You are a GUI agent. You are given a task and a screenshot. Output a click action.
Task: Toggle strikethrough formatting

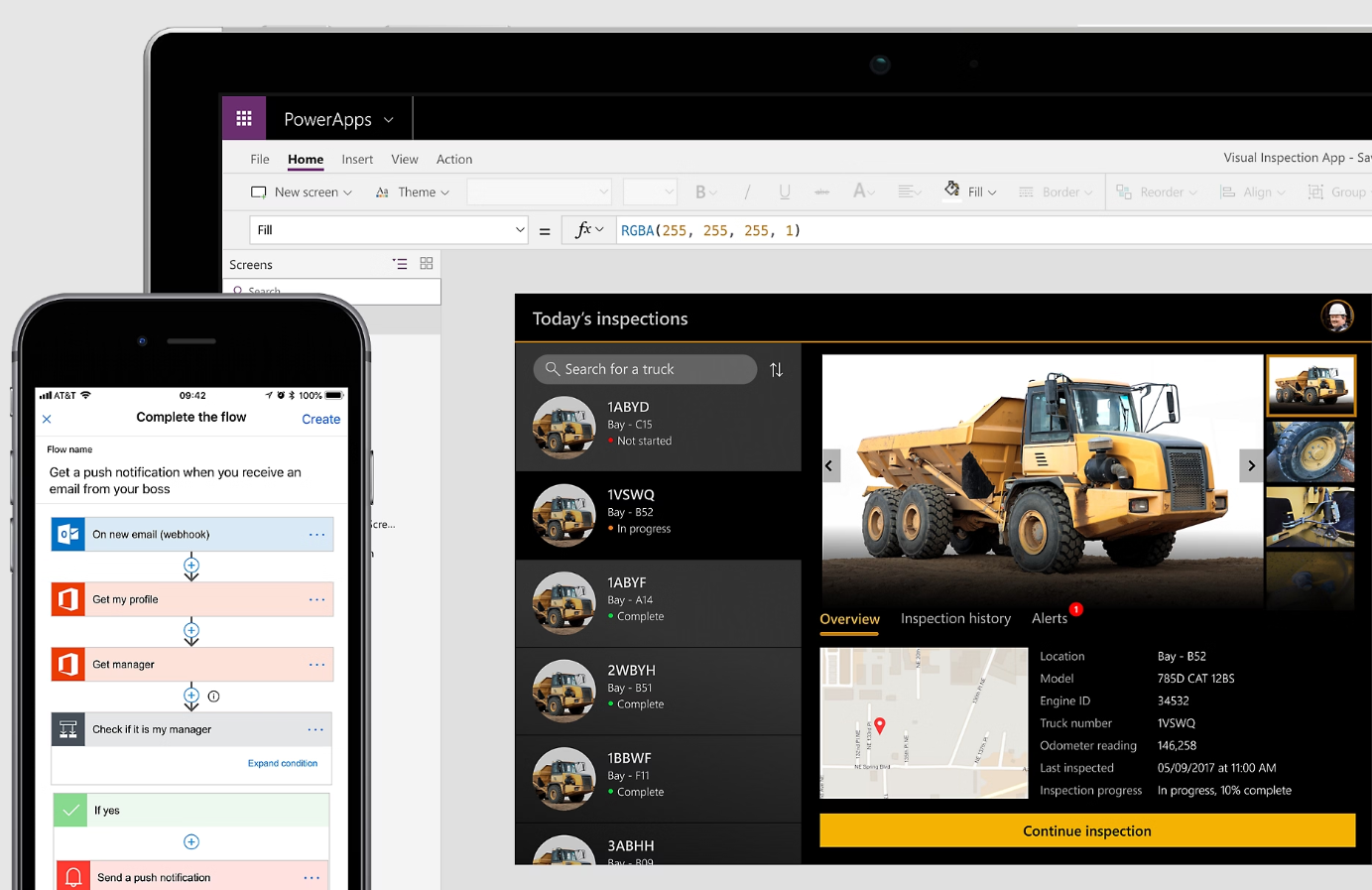(822, 191)
